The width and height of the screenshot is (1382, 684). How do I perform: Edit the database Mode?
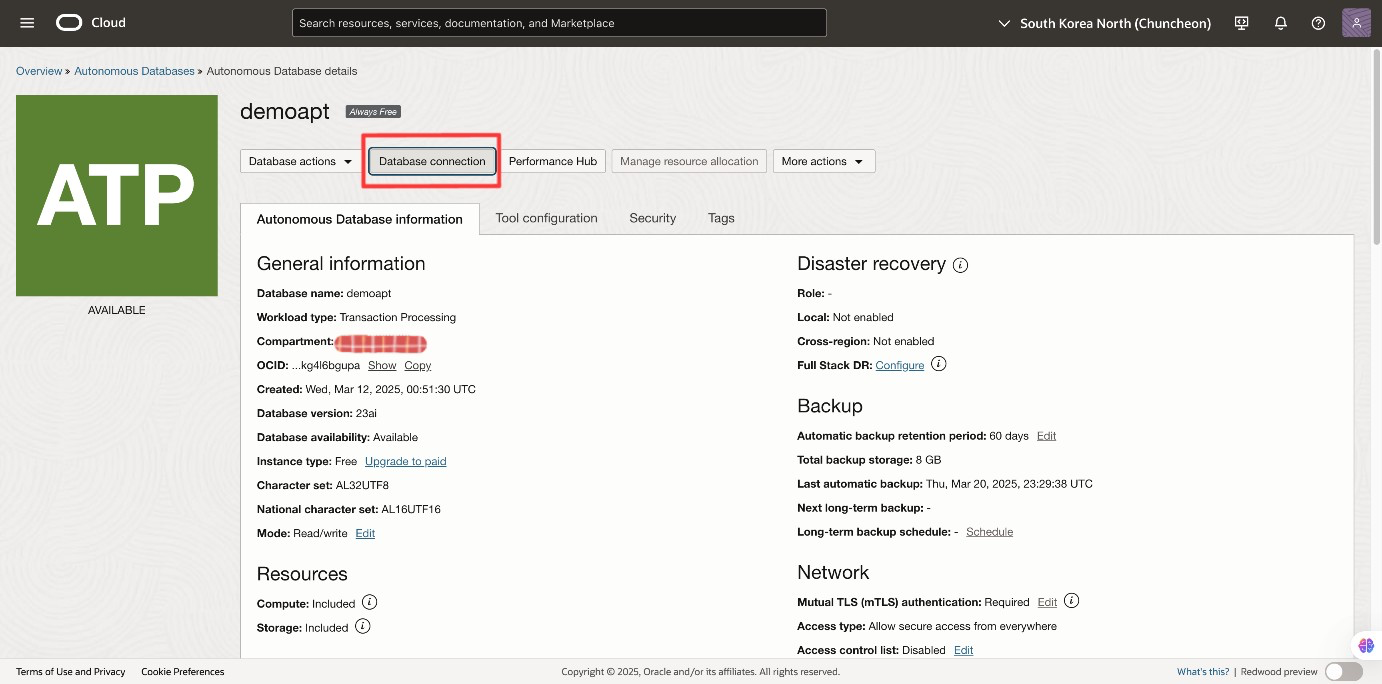[x=365, y=533]
